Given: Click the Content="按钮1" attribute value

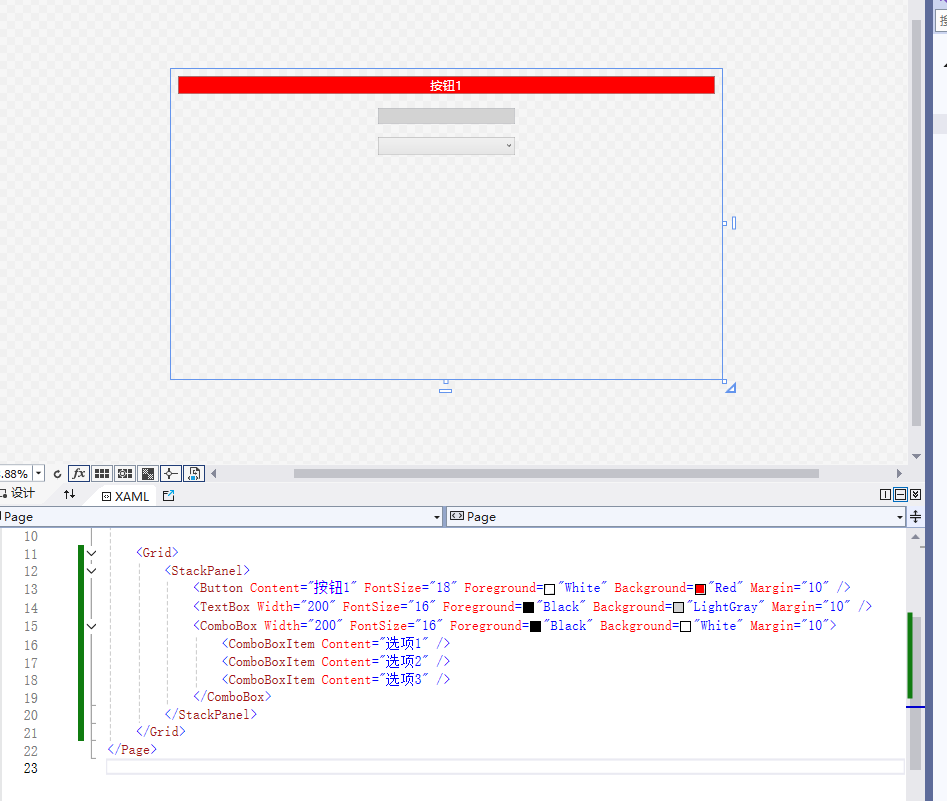Looking at the screenshot, I should pyautogui.click(x=332, y=588).
